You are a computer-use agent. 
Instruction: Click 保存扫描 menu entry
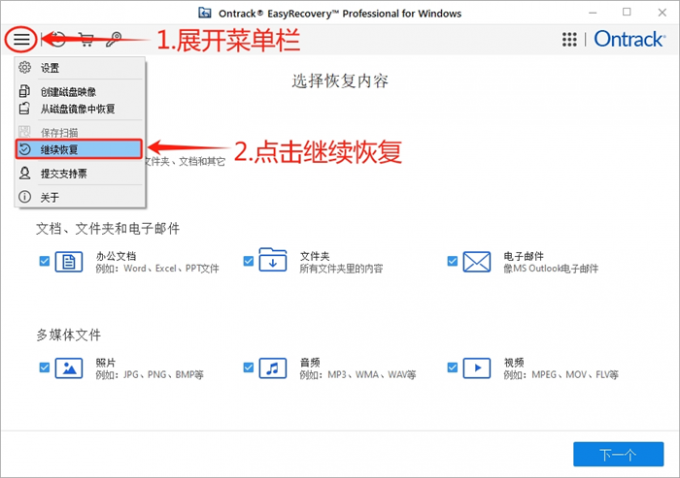tap(80, 132)
